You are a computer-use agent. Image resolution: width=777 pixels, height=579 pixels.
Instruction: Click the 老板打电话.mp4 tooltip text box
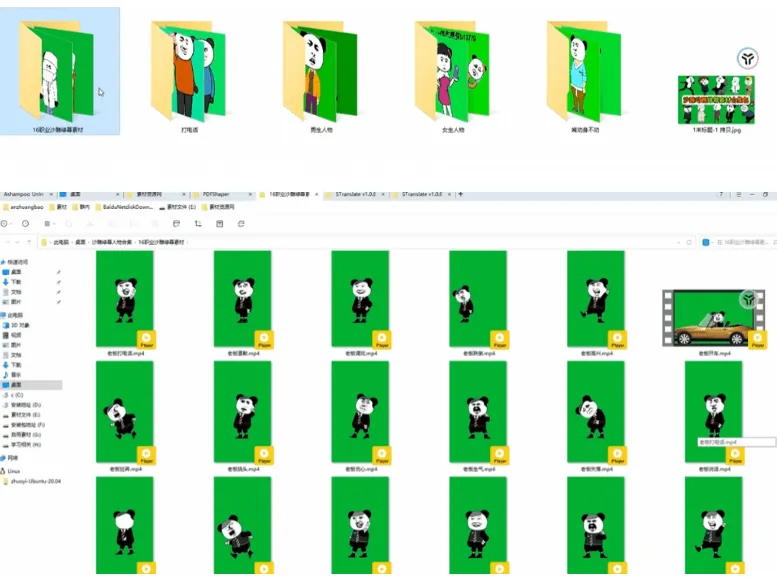(x=736, y=442)
